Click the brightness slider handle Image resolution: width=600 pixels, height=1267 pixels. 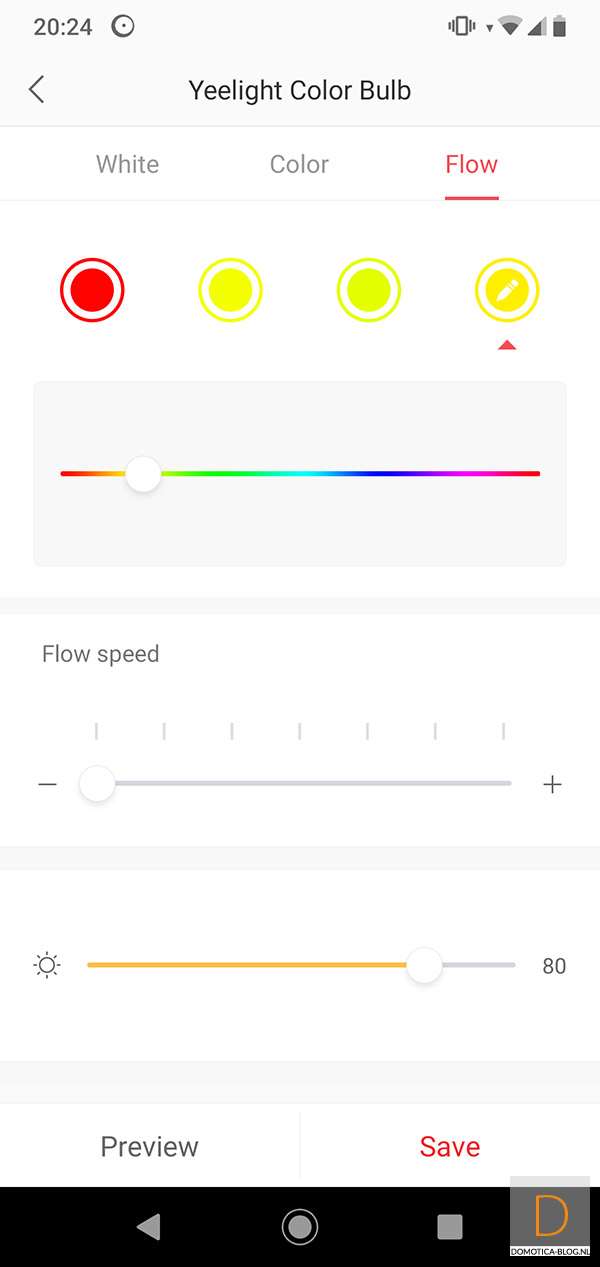425,965
